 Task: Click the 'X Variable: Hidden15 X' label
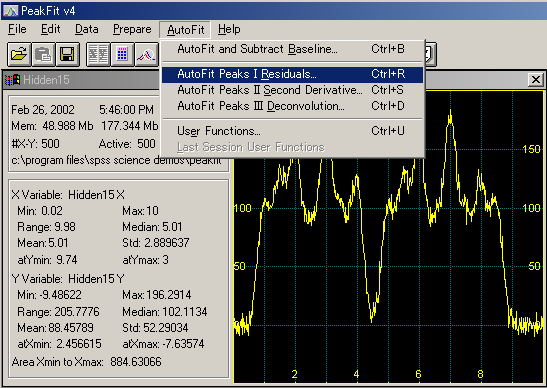(68, 195)
